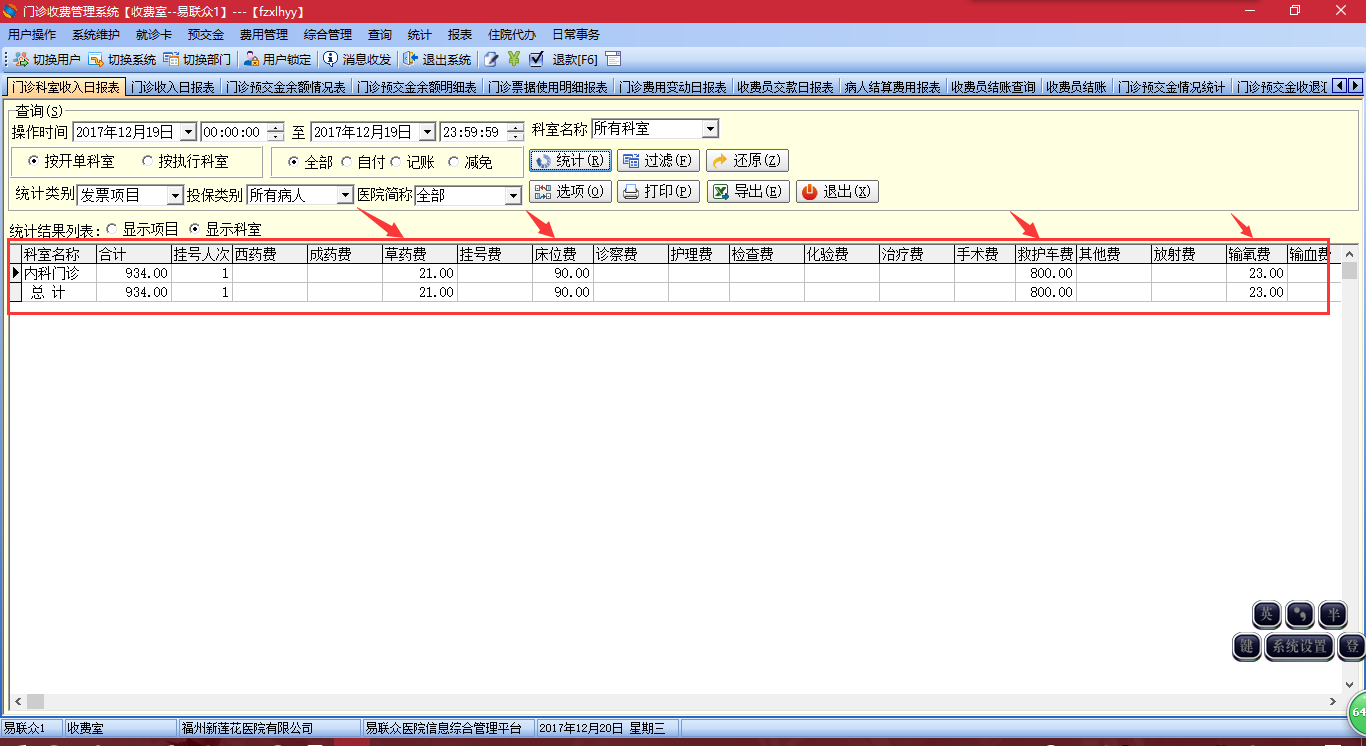
Task: Click the 统计(R) button
Action: coord(570,160)
